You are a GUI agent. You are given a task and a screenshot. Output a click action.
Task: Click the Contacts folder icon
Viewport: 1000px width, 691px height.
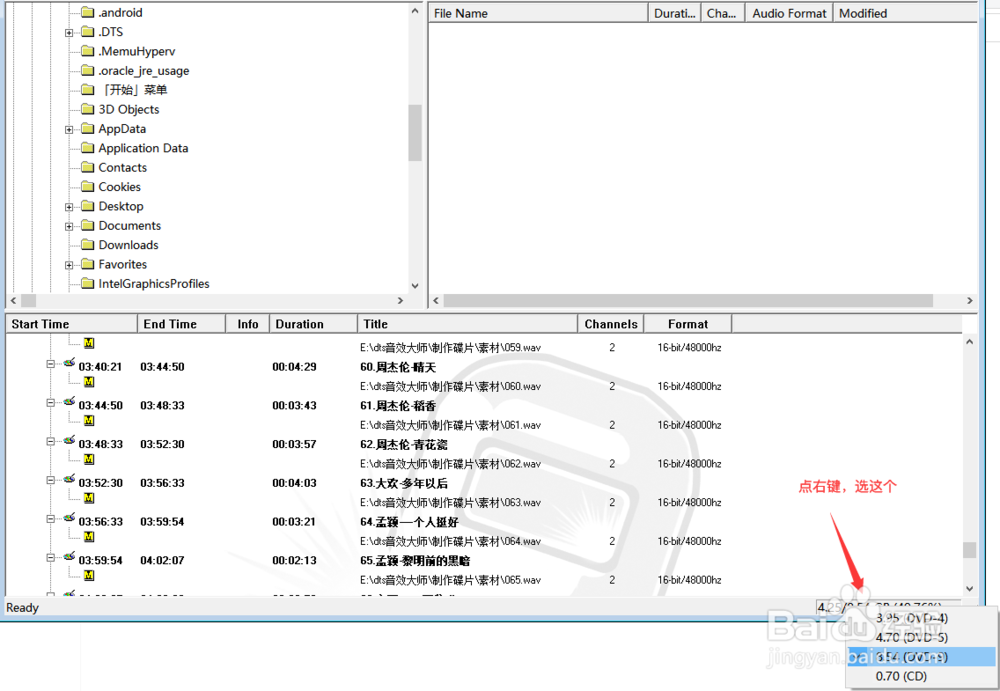pyautogui.click(x=88, y=168)
